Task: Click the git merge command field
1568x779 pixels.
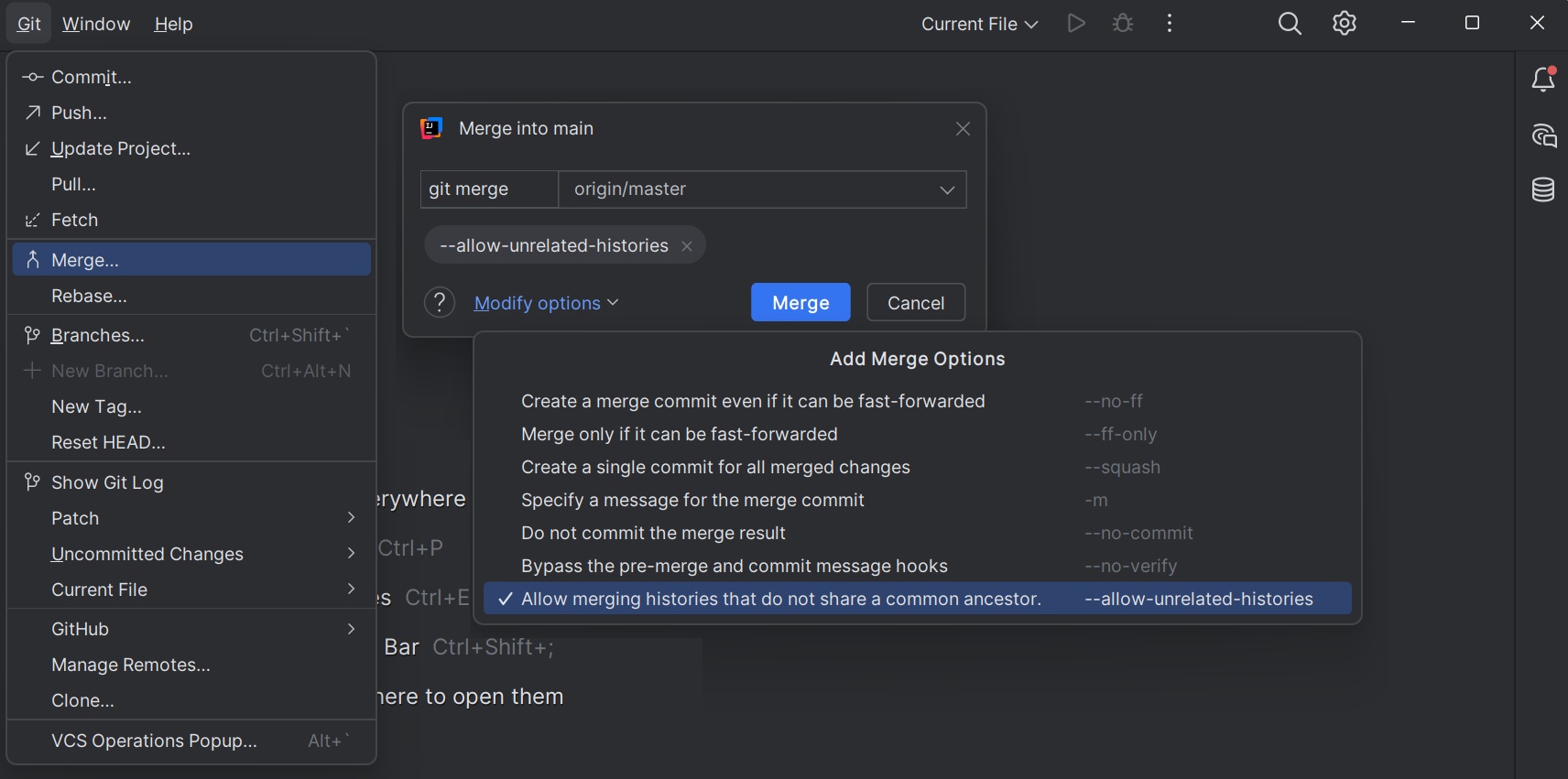Action: tap(489, 189)
